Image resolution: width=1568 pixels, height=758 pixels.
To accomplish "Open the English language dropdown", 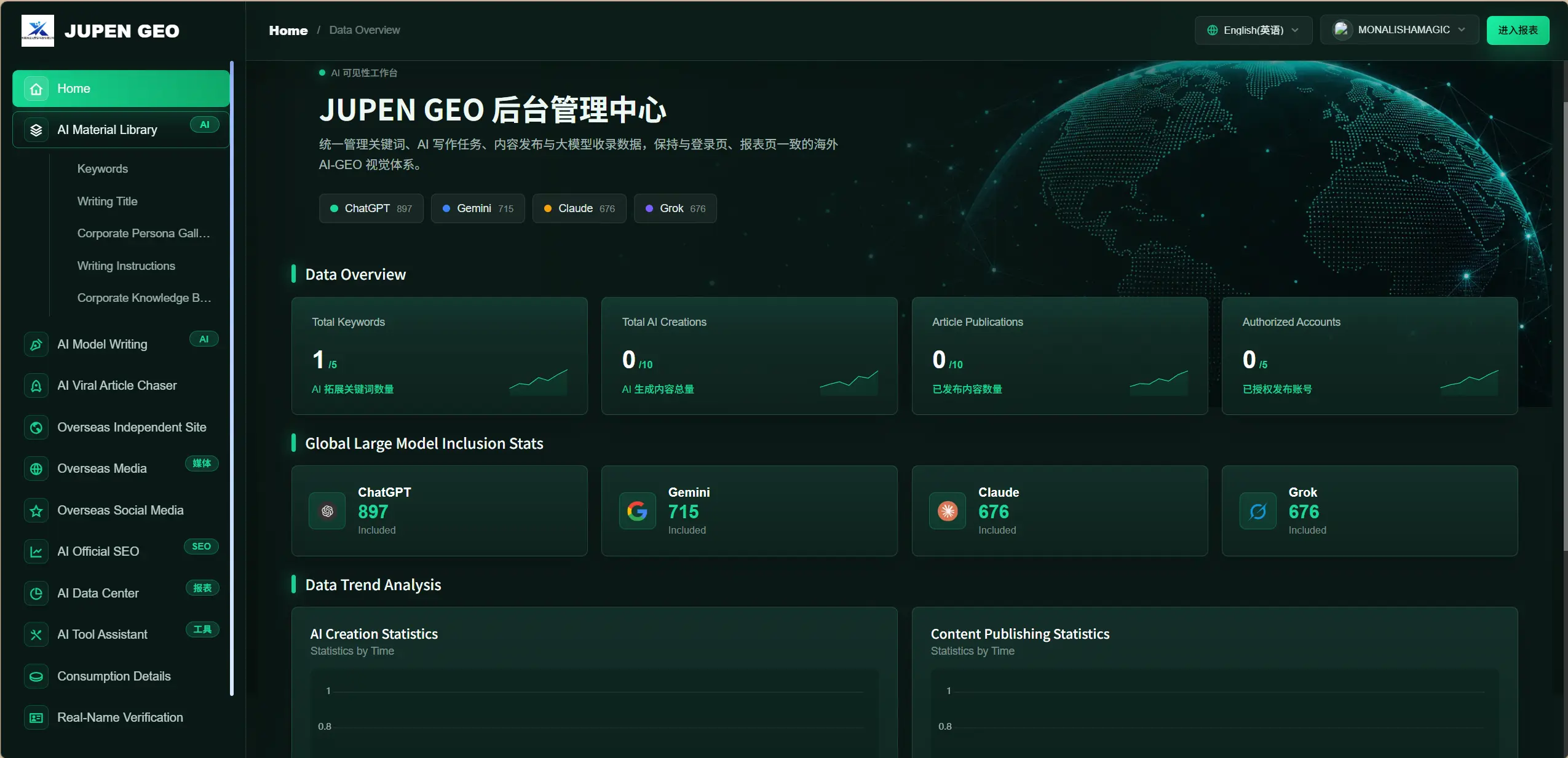I will pyautogui.click(x=1253, y=30).
